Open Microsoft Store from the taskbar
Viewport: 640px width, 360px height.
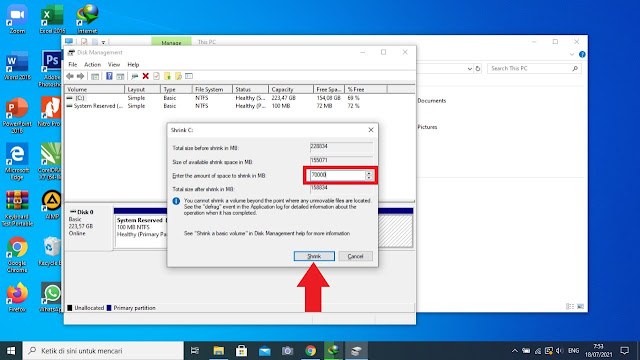[x=241, y=351]
